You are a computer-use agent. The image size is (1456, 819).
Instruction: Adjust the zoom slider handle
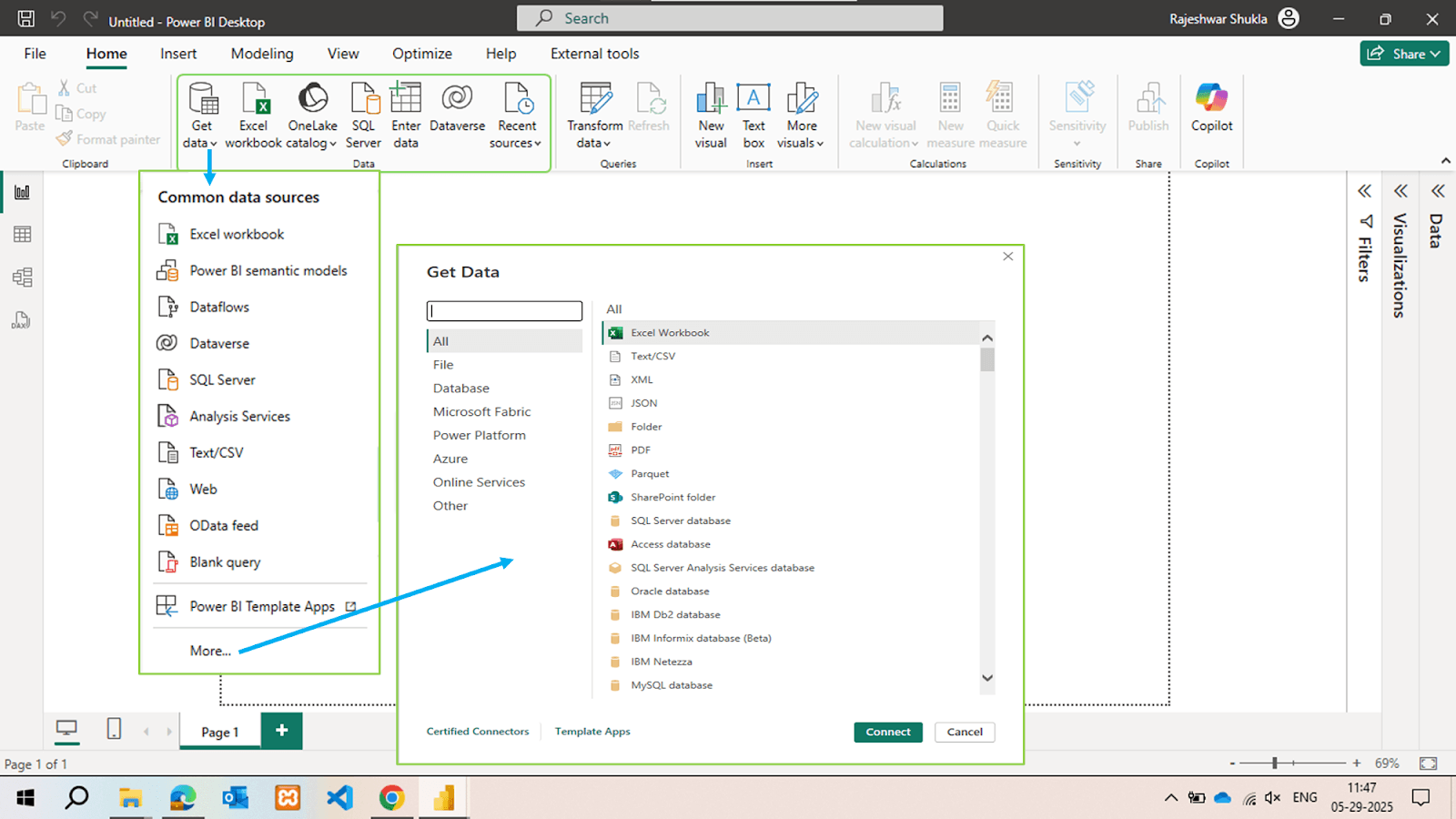pyautogui.click(x=1275, y=763)
